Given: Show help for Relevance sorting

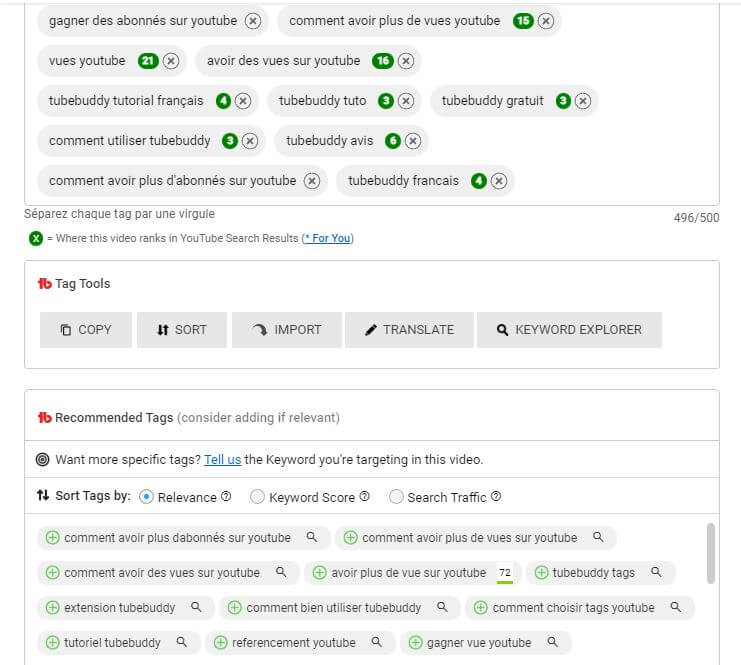Looking at the screenshot, I should pyautogui.click(x=226, y=496).
